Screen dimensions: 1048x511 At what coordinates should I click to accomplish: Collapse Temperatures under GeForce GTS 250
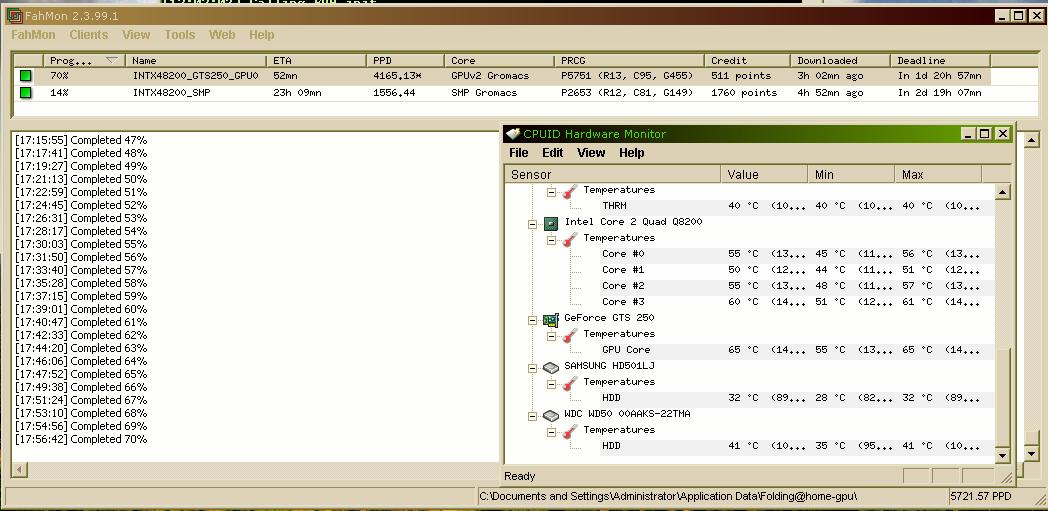tap(551, 336)
